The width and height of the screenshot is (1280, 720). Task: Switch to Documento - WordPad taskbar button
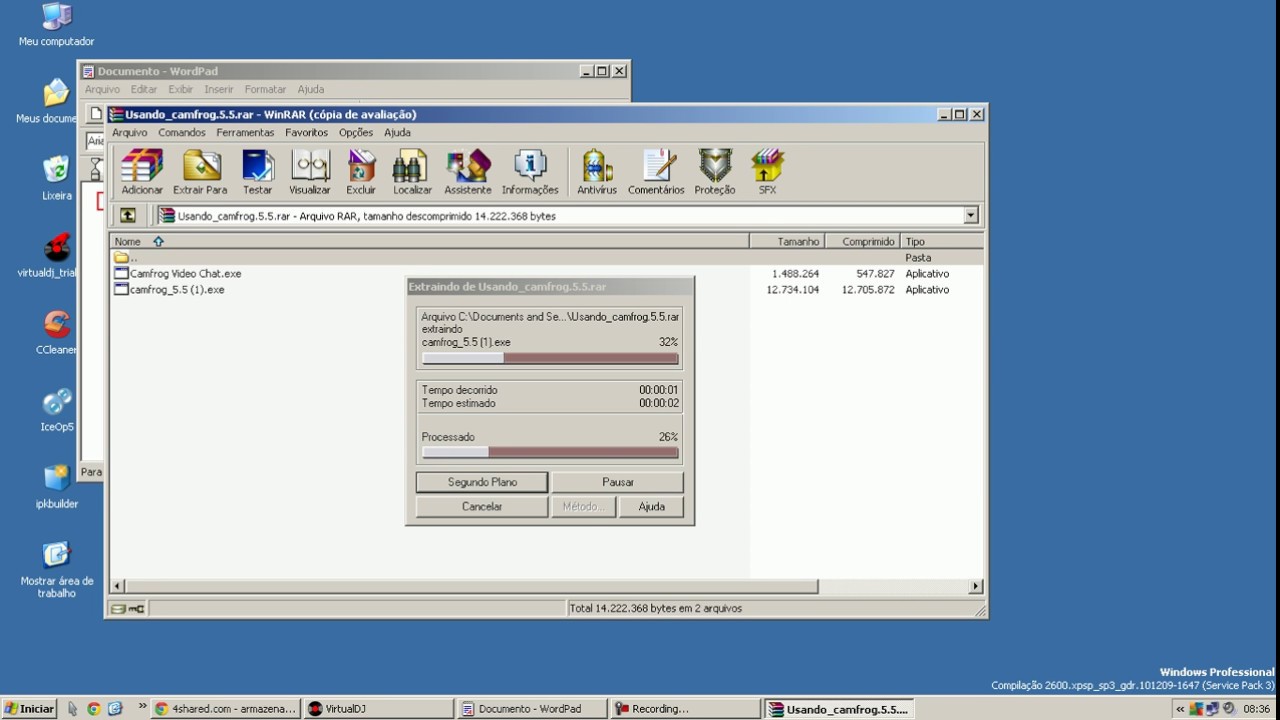click(x=531, y=708)
